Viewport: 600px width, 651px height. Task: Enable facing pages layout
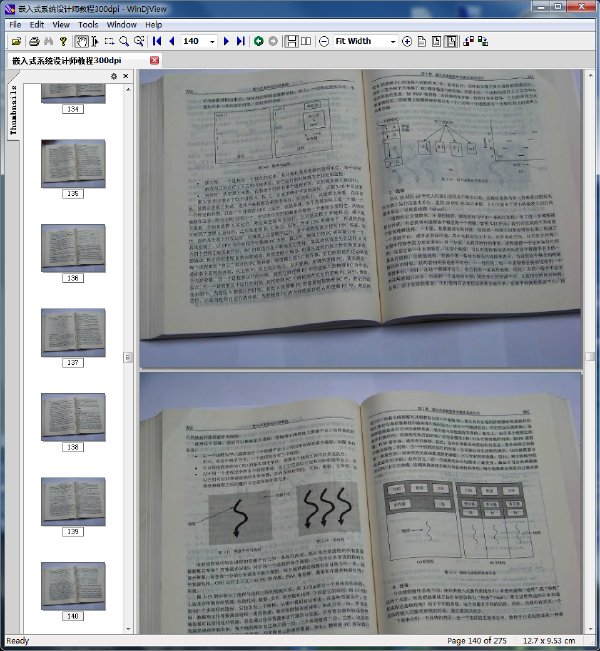(306, 41)
